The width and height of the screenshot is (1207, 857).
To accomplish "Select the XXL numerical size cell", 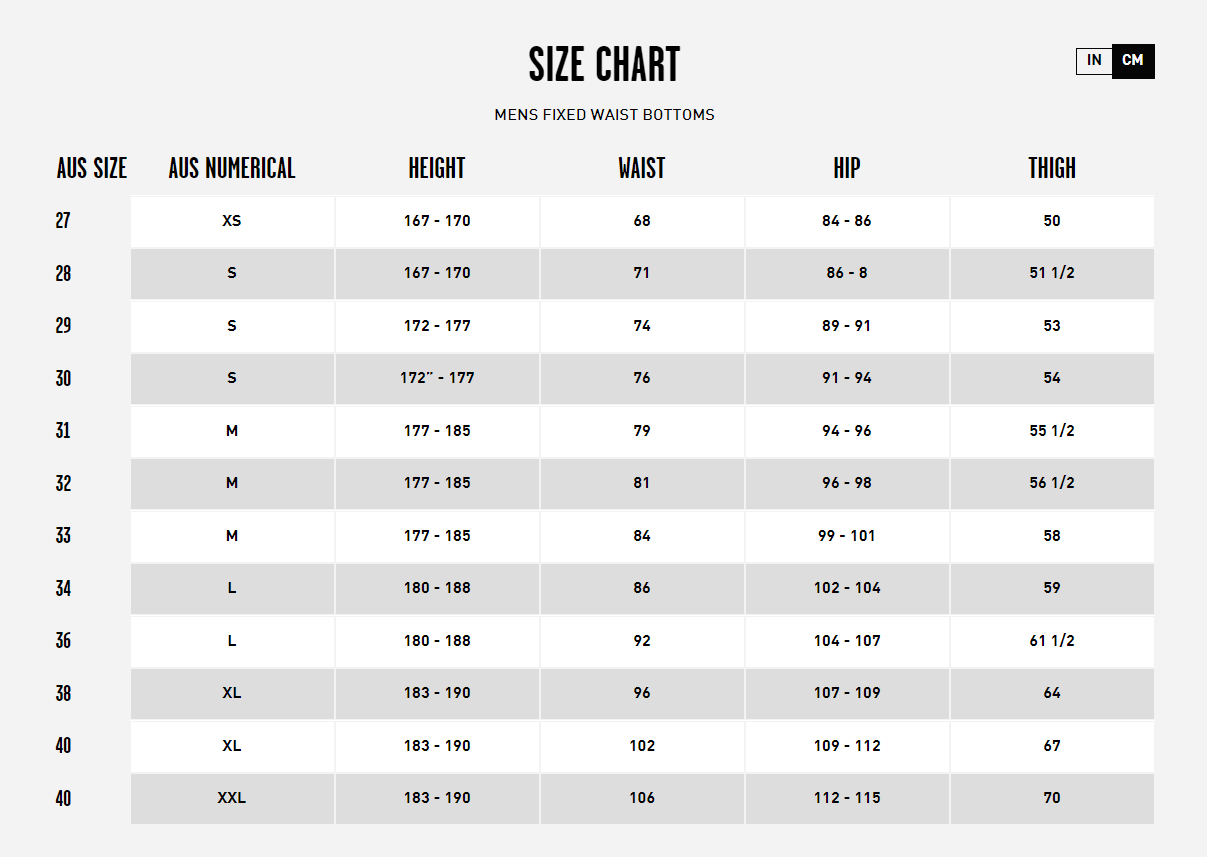I will pyautogui.click(x=232, y=798).
